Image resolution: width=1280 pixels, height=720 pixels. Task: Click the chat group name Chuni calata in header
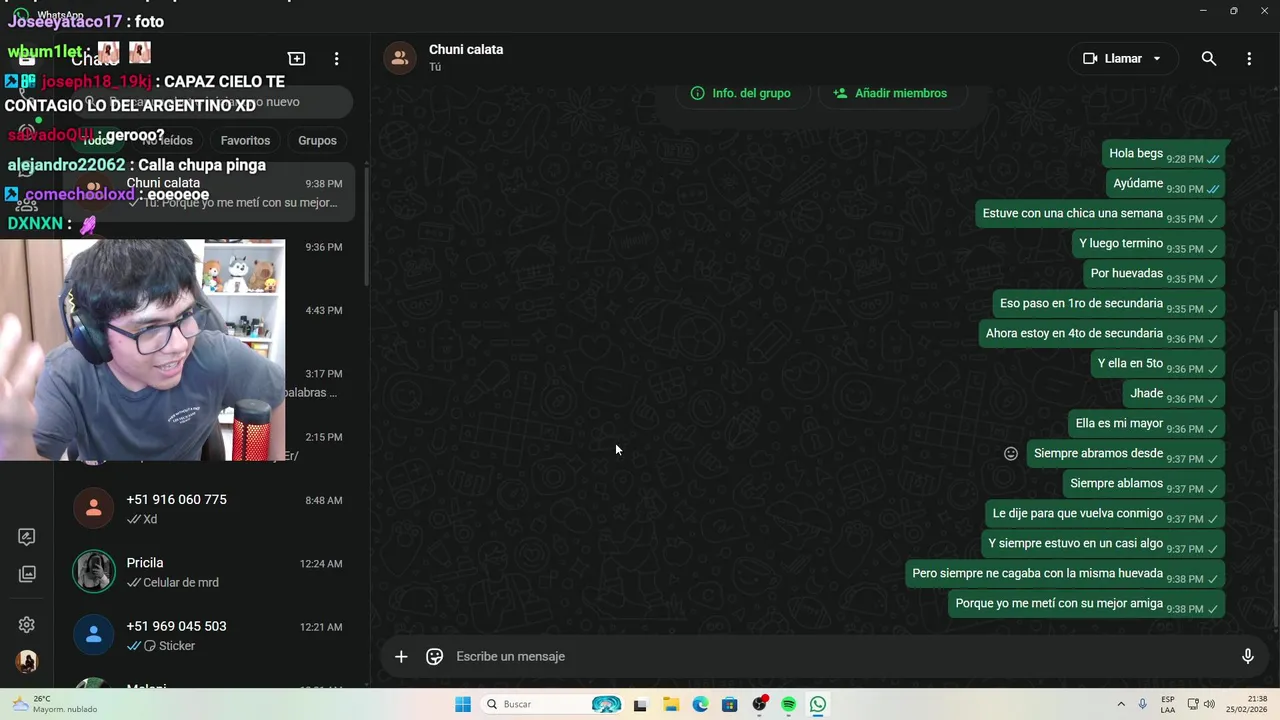tap(466, 49)
